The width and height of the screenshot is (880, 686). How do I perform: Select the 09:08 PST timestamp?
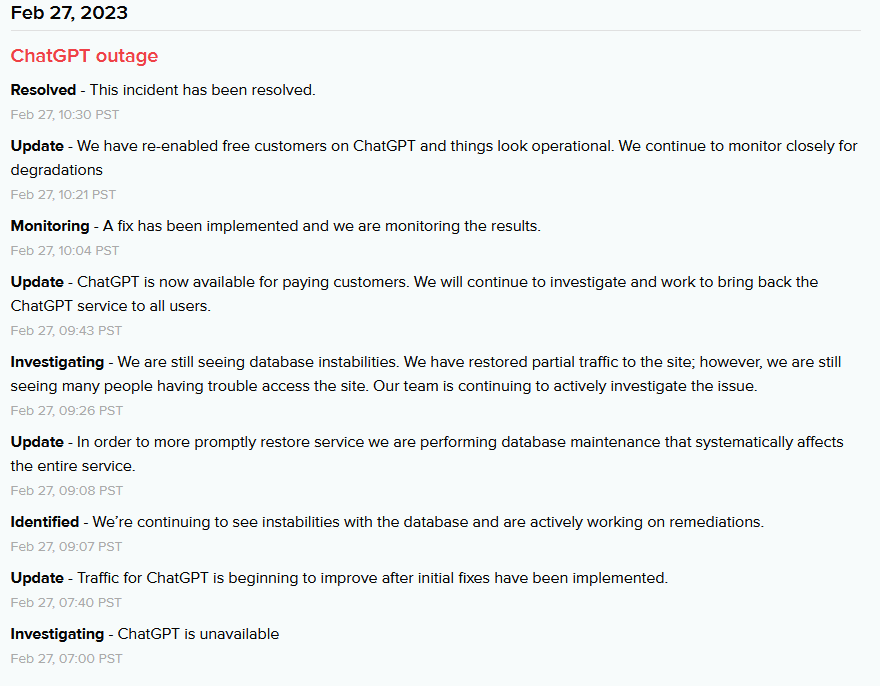[x=66, y=490]
